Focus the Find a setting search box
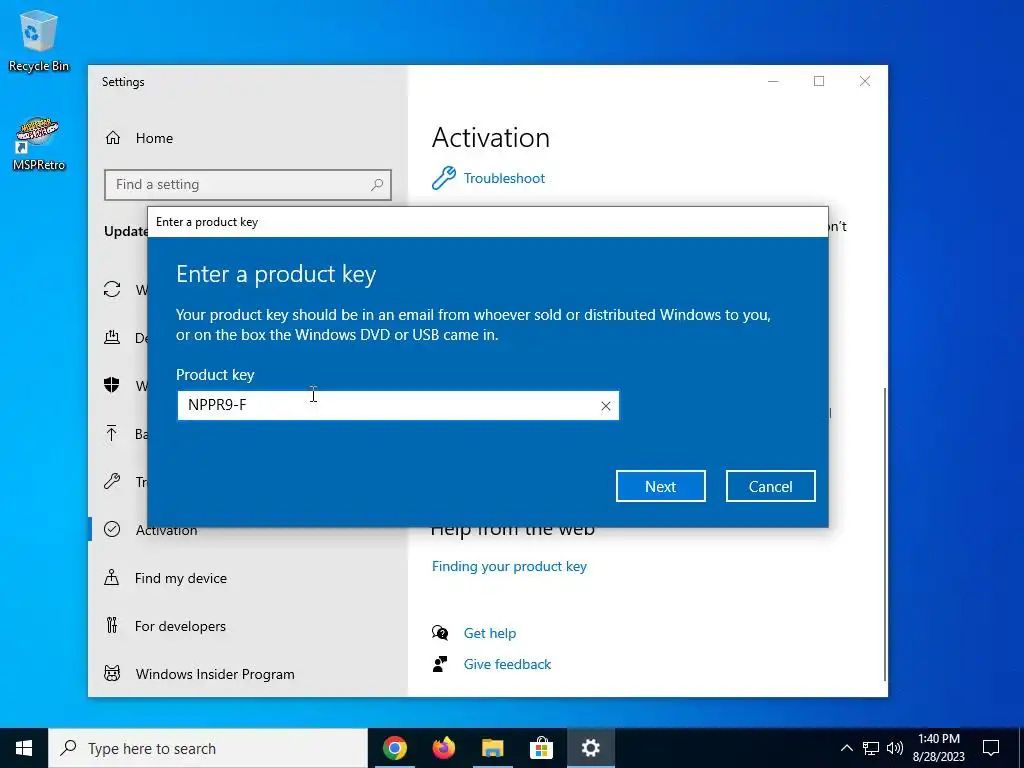Image resolution: width=1024 pixels, height=768 pixels. [x=248, y=185]
